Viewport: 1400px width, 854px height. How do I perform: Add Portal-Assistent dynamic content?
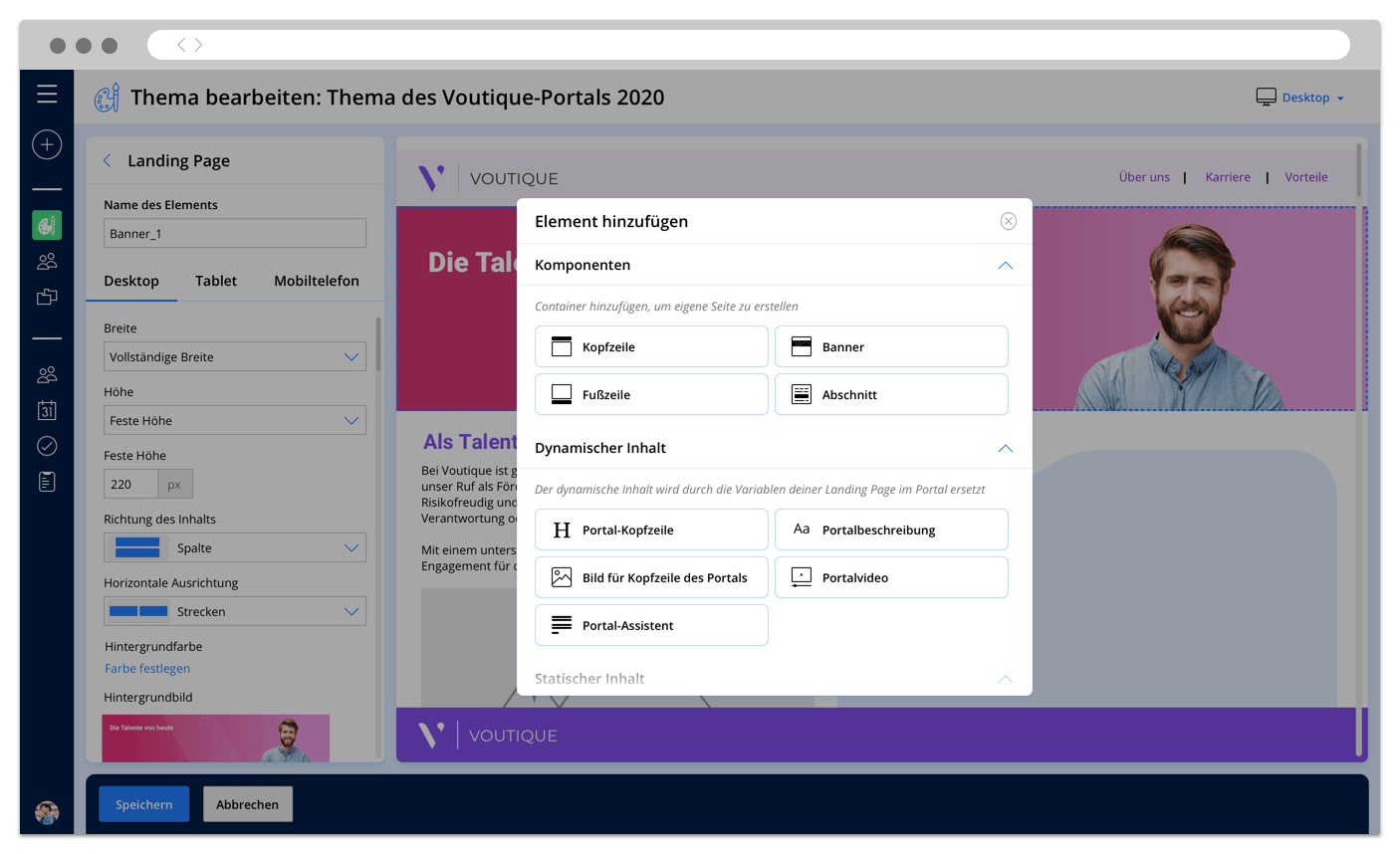click(x=651, y=625)
